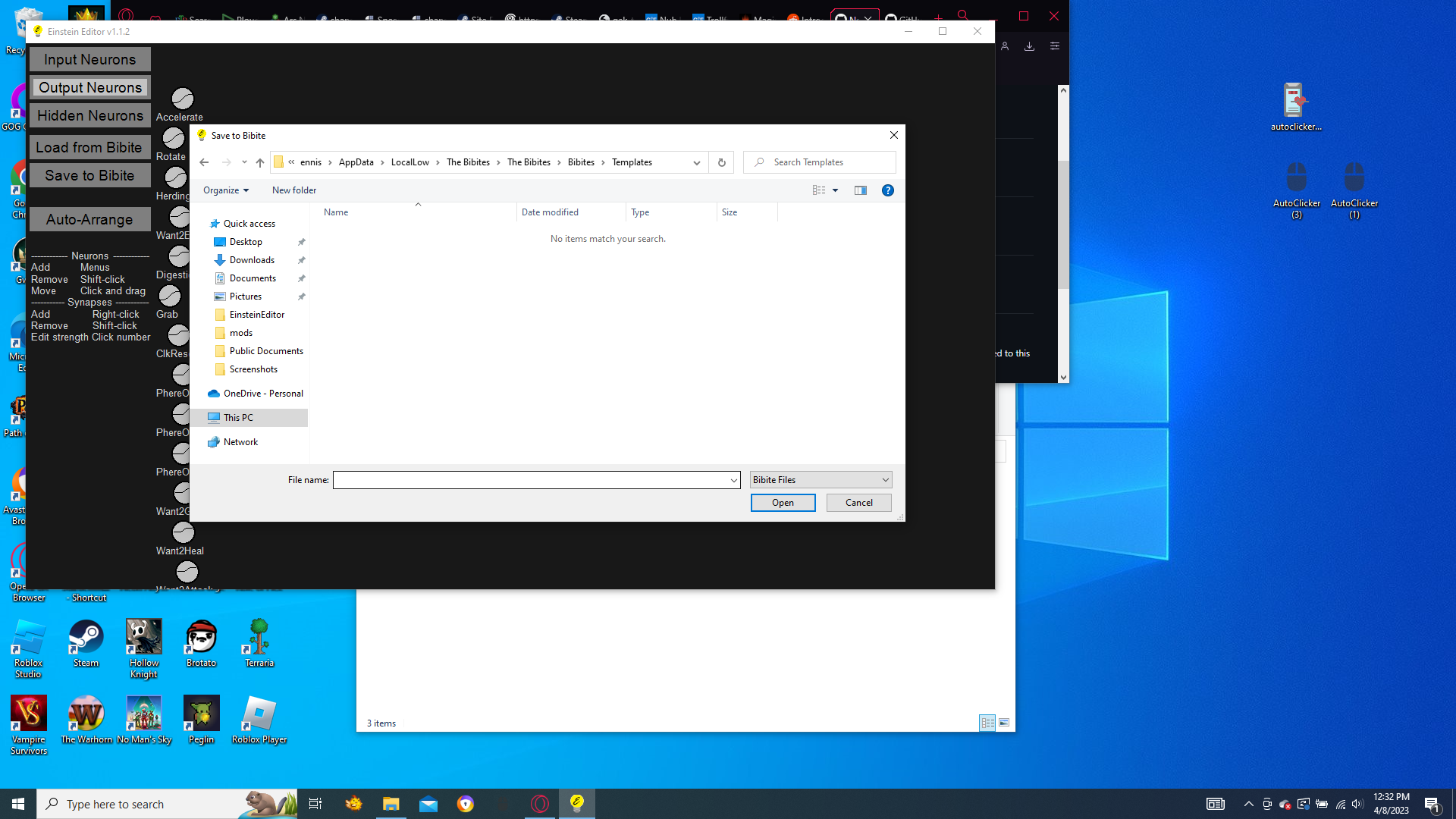Go up one folder level
The image size is (1456, 819).
(x=260, y=162)
